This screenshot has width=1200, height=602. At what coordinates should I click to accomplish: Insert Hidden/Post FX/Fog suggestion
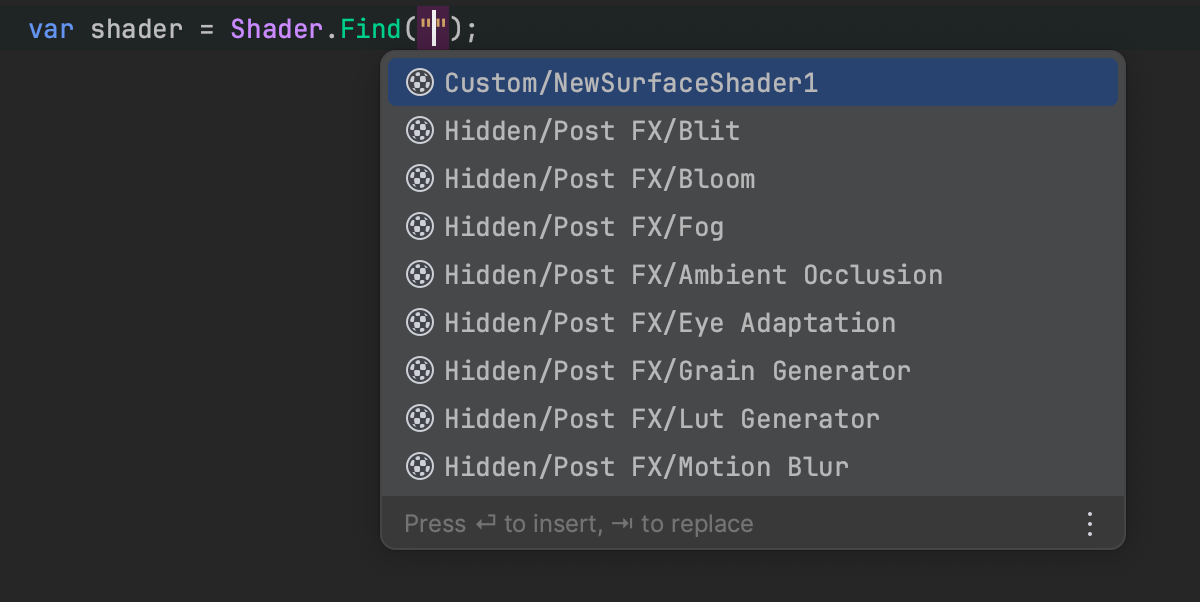click(584, 227)
